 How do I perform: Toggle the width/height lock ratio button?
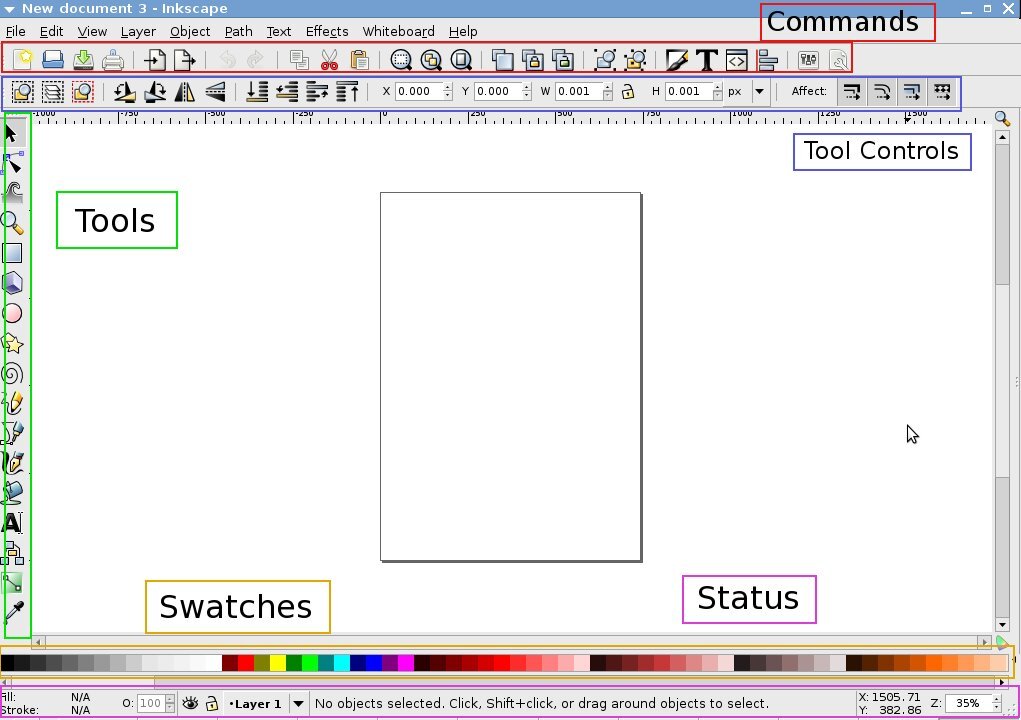click(x=628, y=92)
